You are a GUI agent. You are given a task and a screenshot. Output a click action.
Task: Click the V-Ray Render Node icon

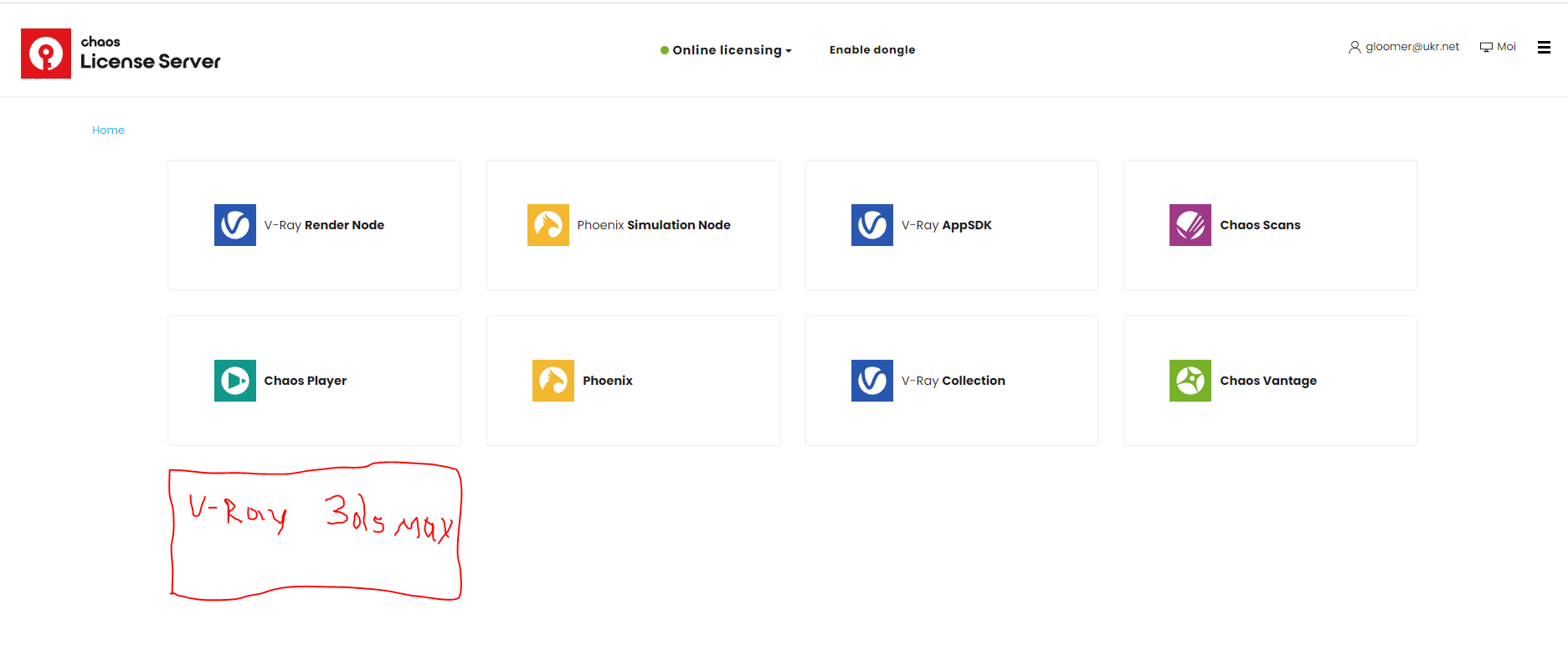tap(235, 225)
